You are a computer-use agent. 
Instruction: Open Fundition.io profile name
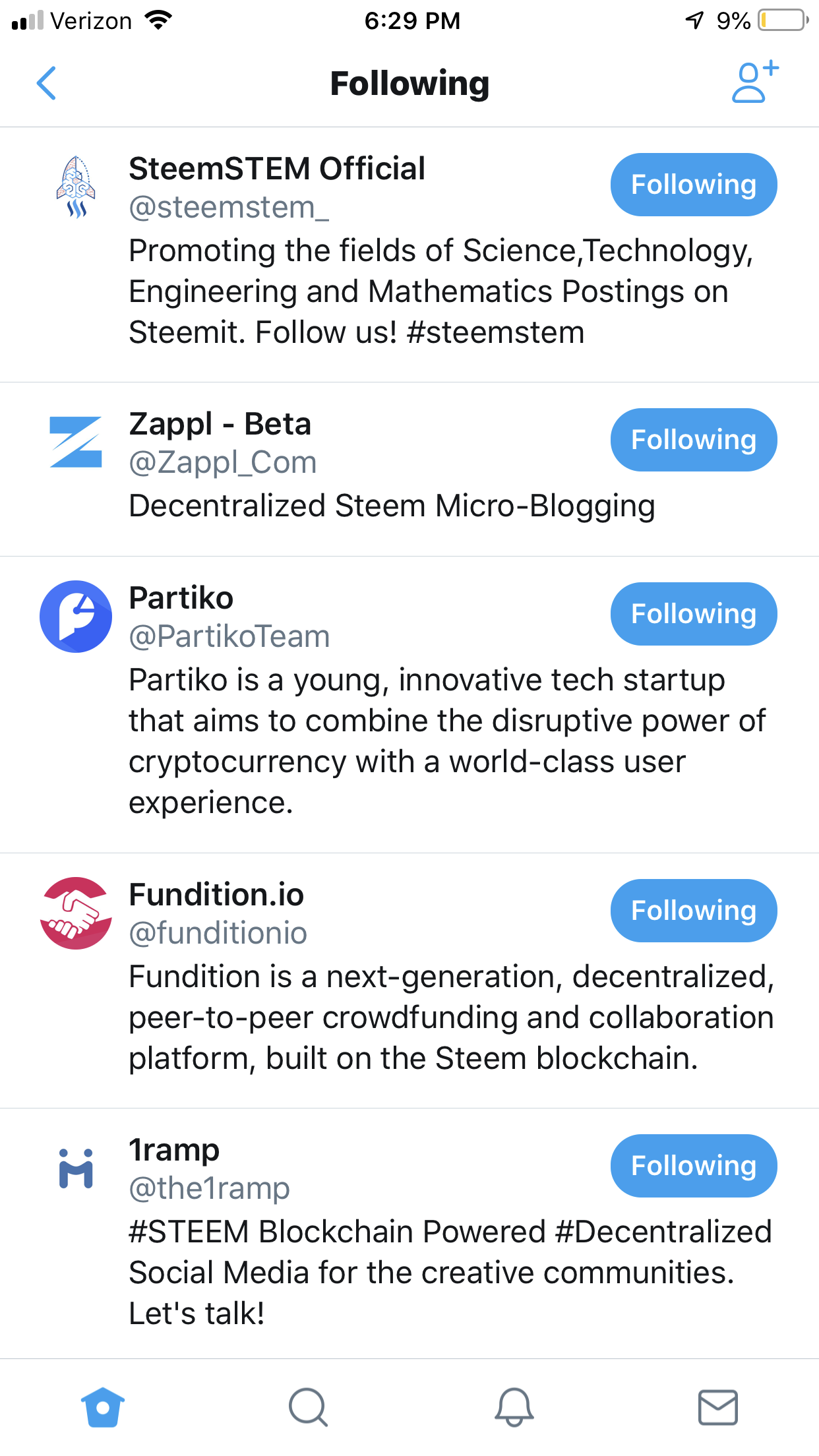(216, 895)
